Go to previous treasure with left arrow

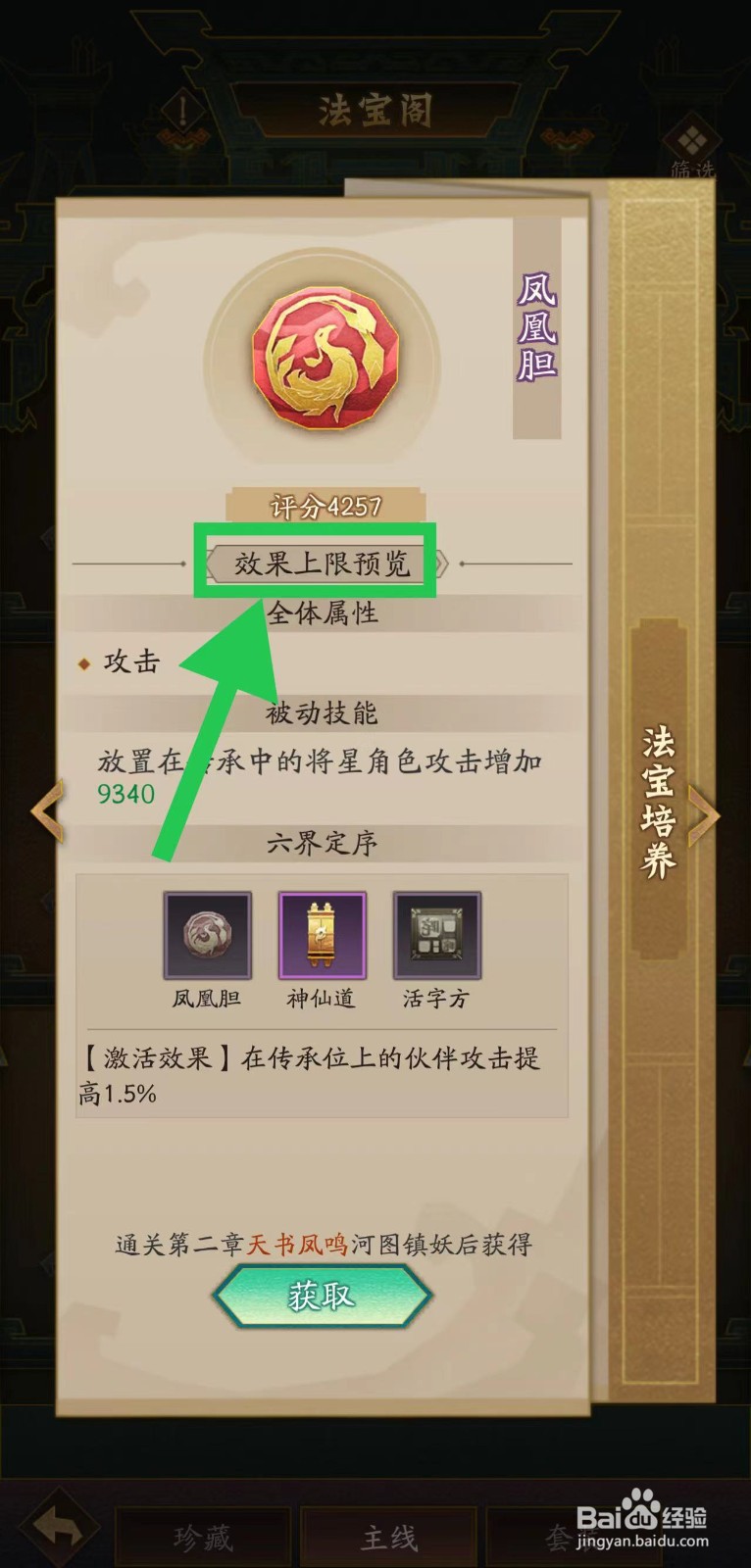47,812
